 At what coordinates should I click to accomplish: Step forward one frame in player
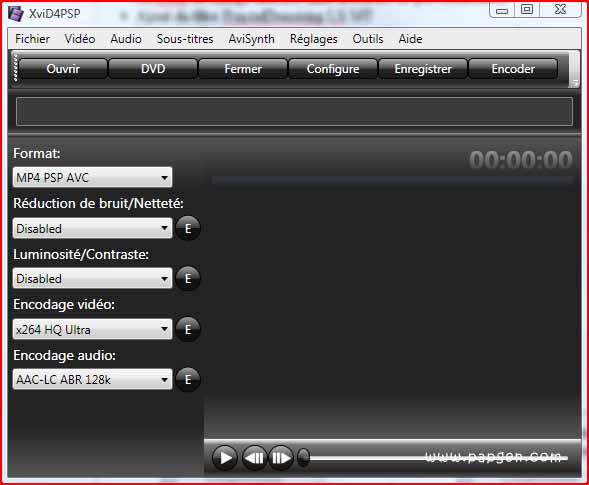pos(281,458)
